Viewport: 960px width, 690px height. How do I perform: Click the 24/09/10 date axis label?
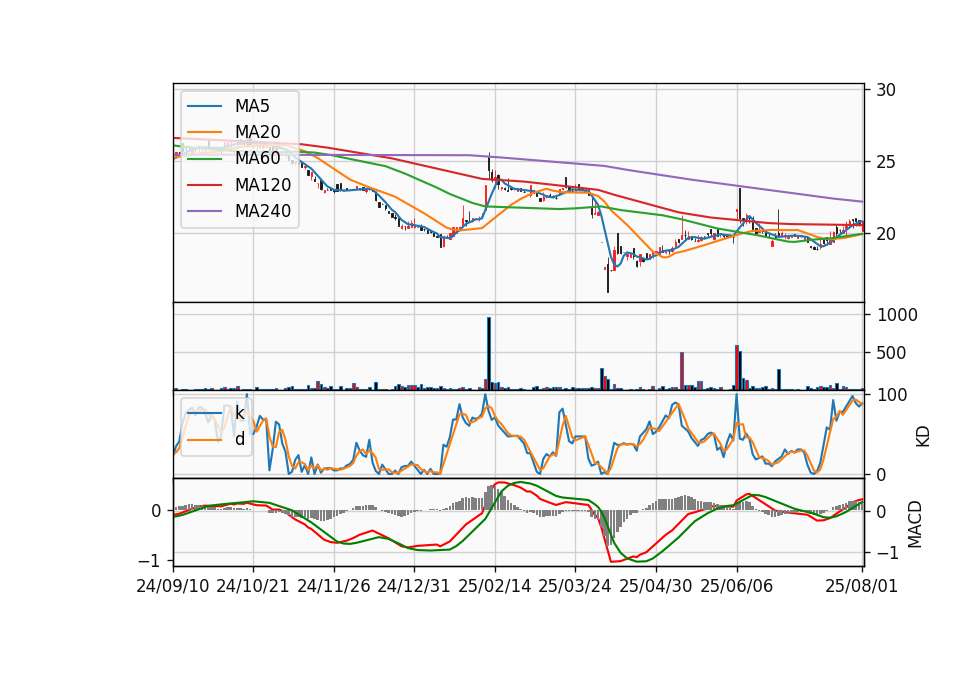click(x=173, y=586)
